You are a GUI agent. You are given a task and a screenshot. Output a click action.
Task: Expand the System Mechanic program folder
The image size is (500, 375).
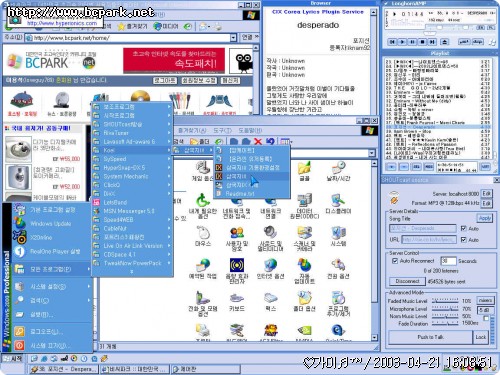(x=132, y=176)
